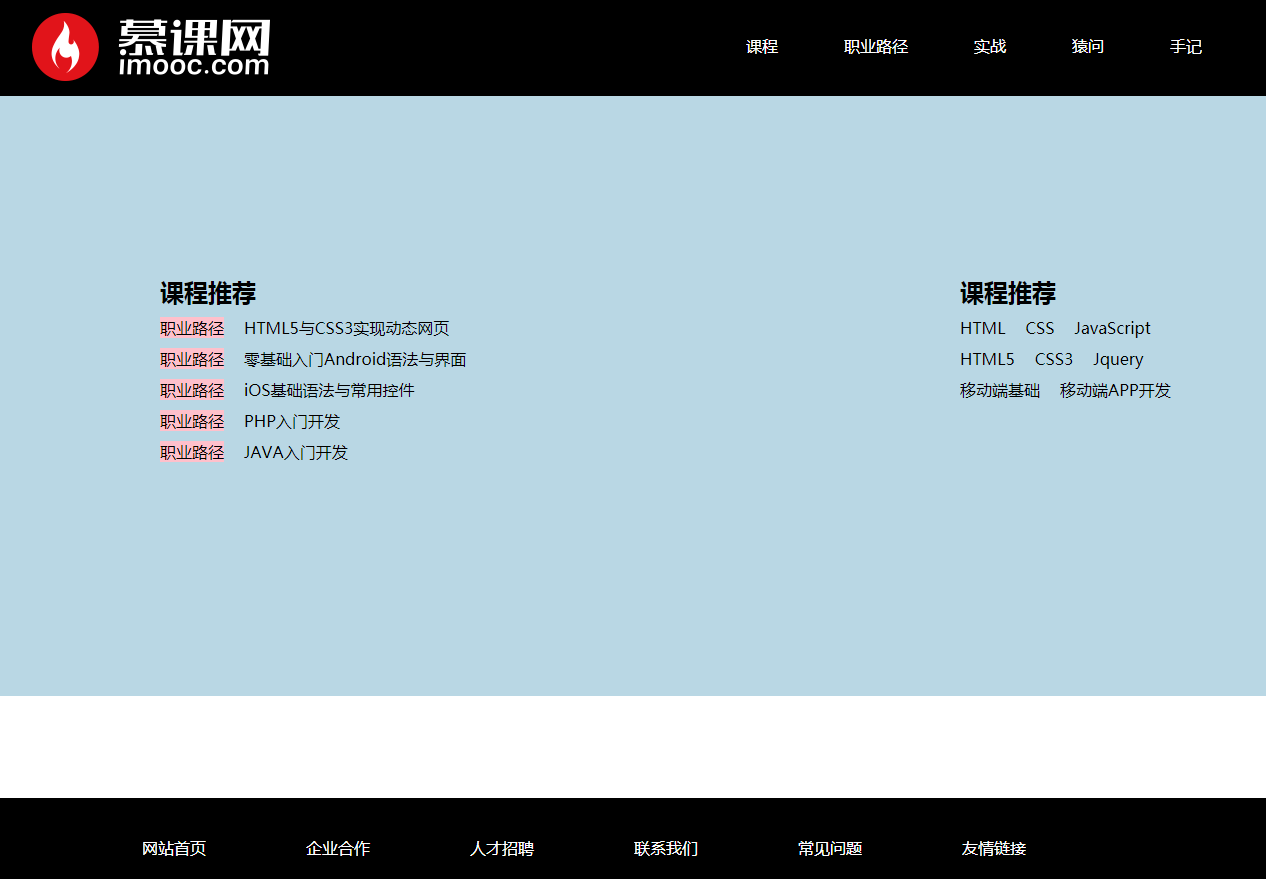
Task: Open the 移动端APP开发 tag
Action: pyautogui.click(x=1115, y=390)
